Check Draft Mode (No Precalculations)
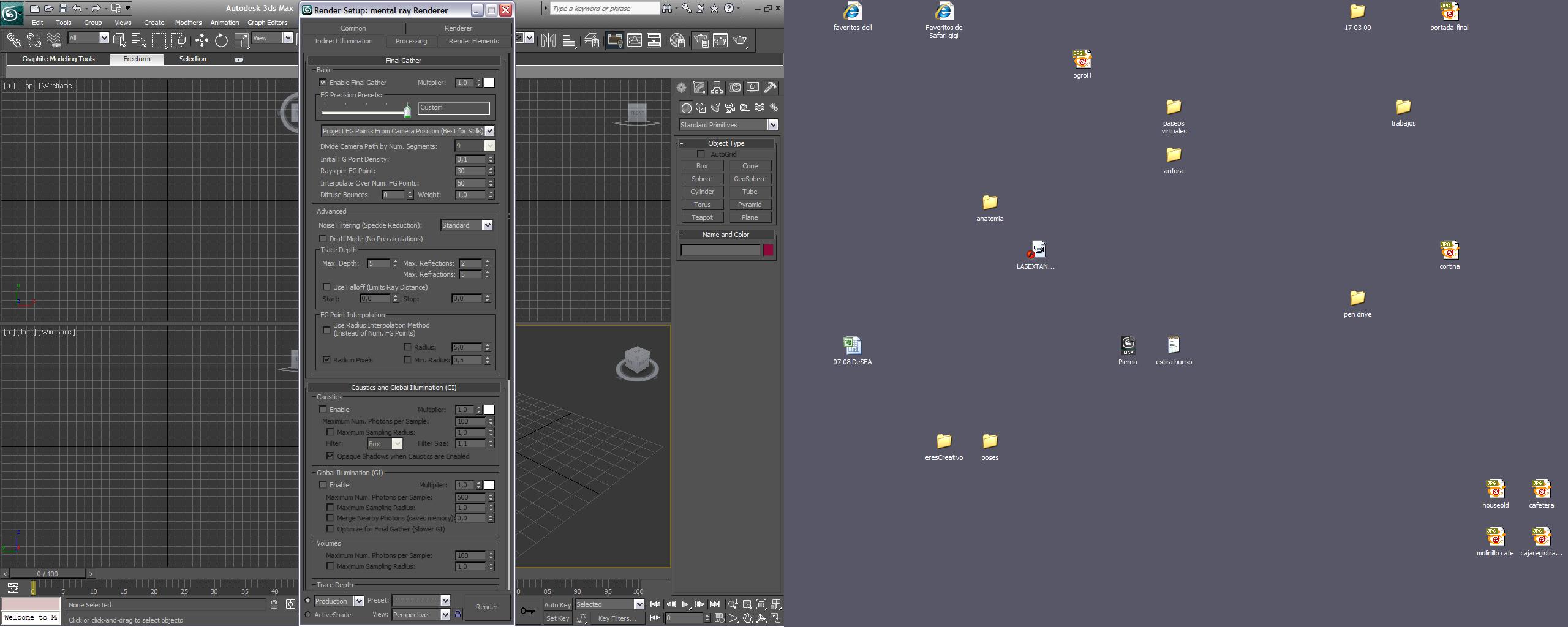 [323, 239]
